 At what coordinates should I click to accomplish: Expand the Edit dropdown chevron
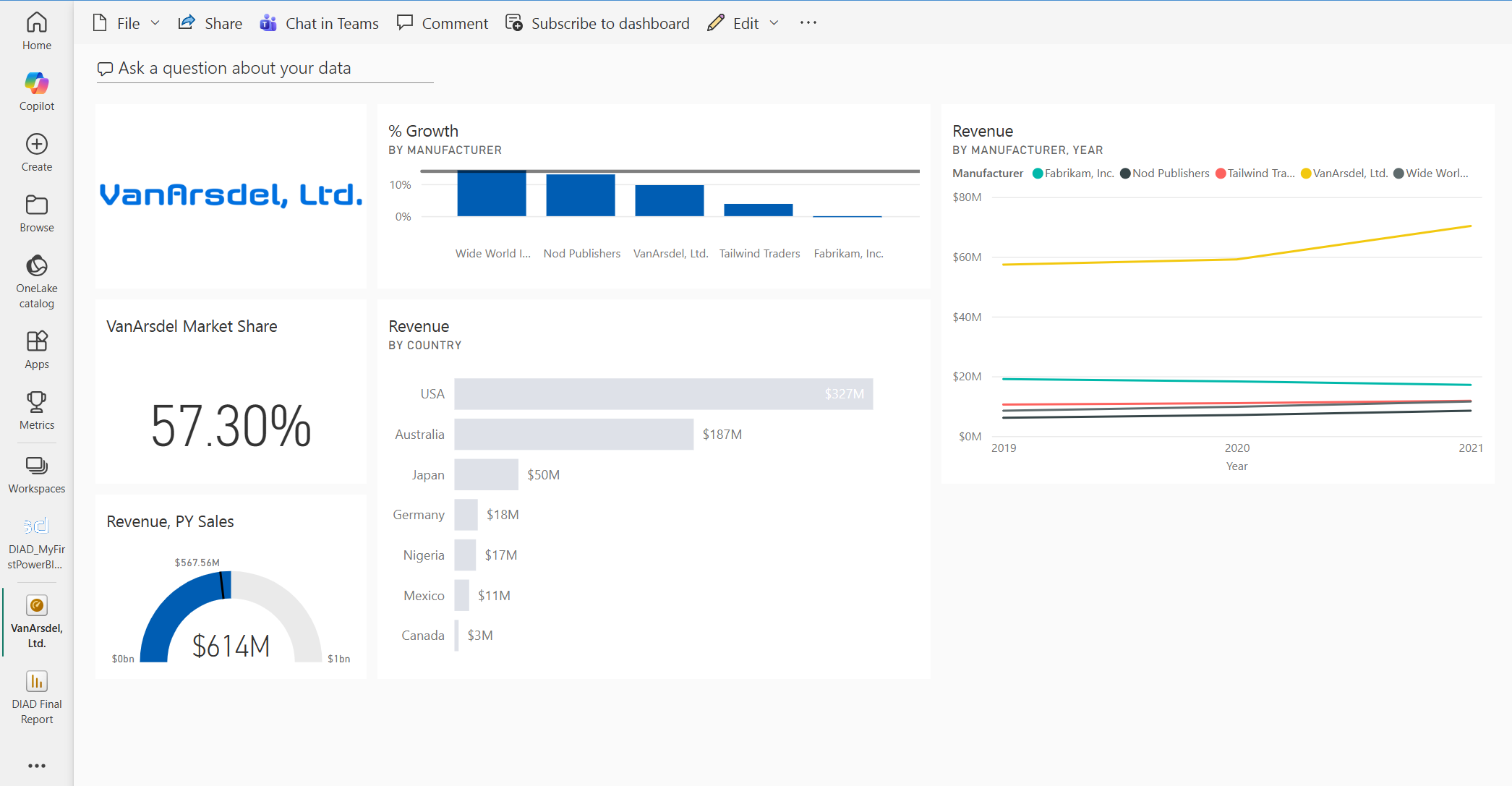[774, 23]
